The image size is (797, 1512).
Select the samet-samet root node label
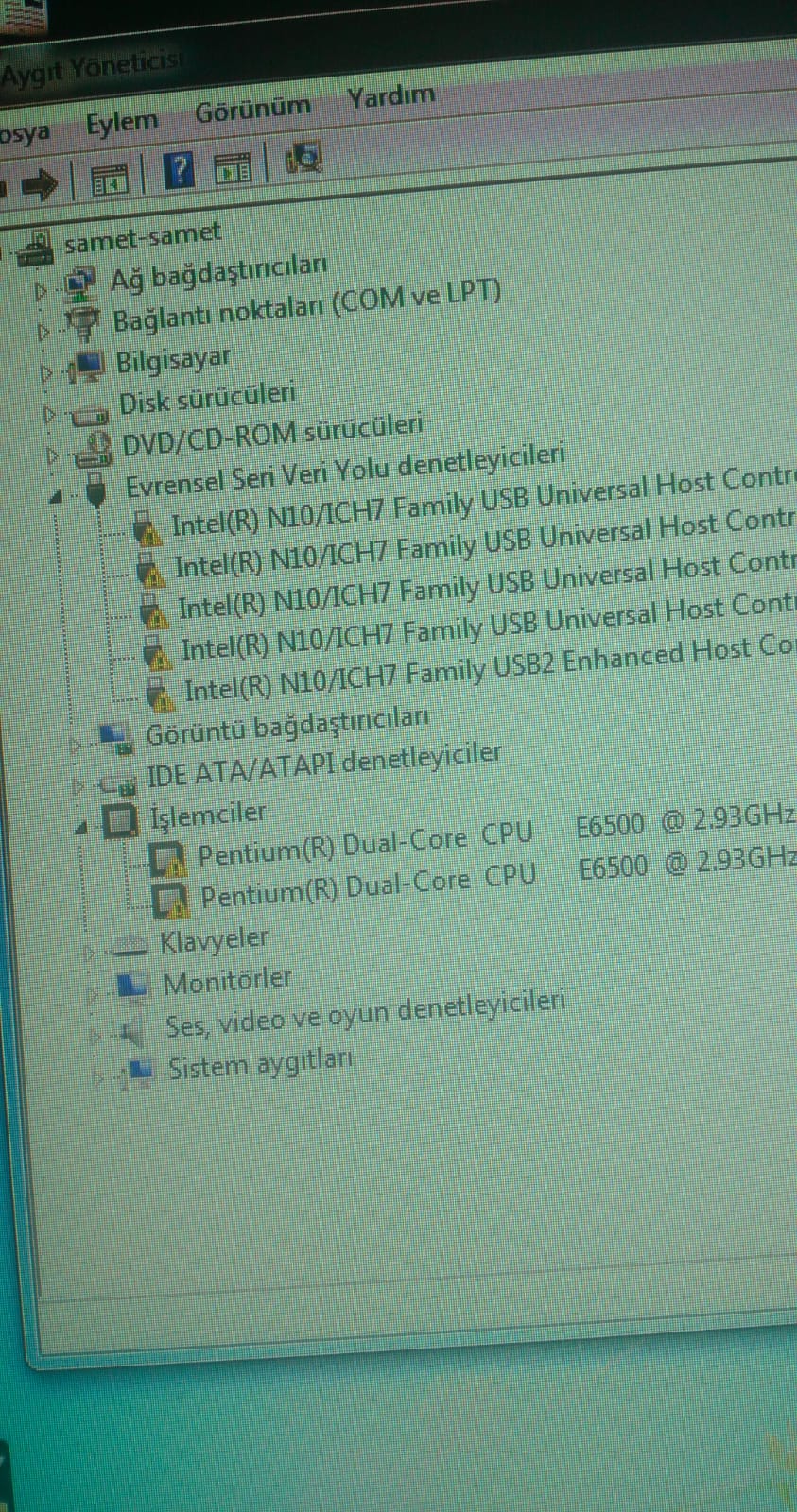coord(142,236)
